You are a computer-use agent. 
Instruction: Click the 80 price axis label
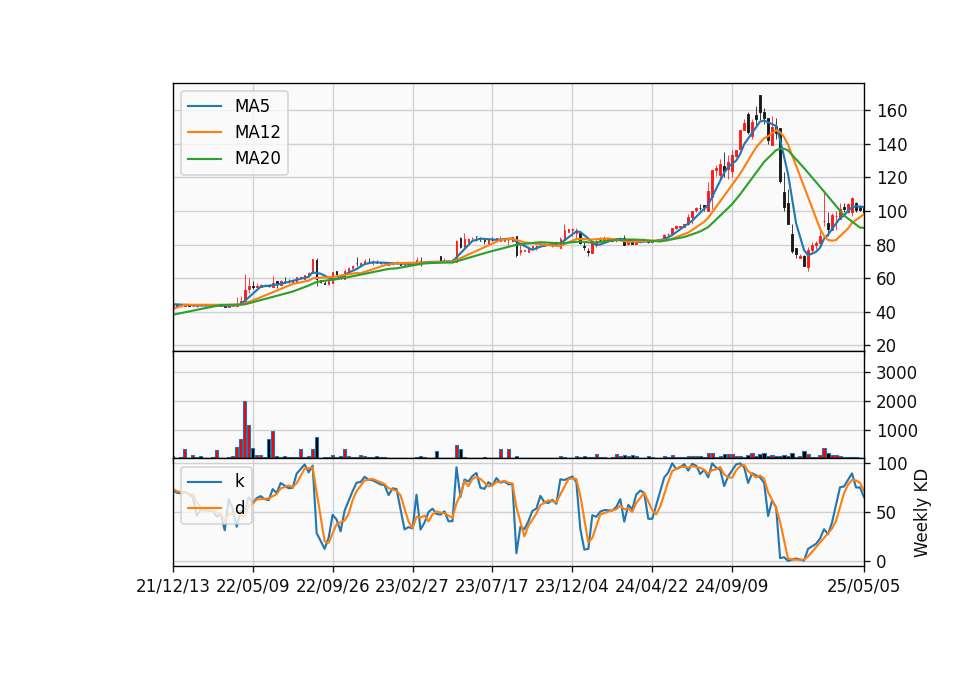tap(887, 246)
